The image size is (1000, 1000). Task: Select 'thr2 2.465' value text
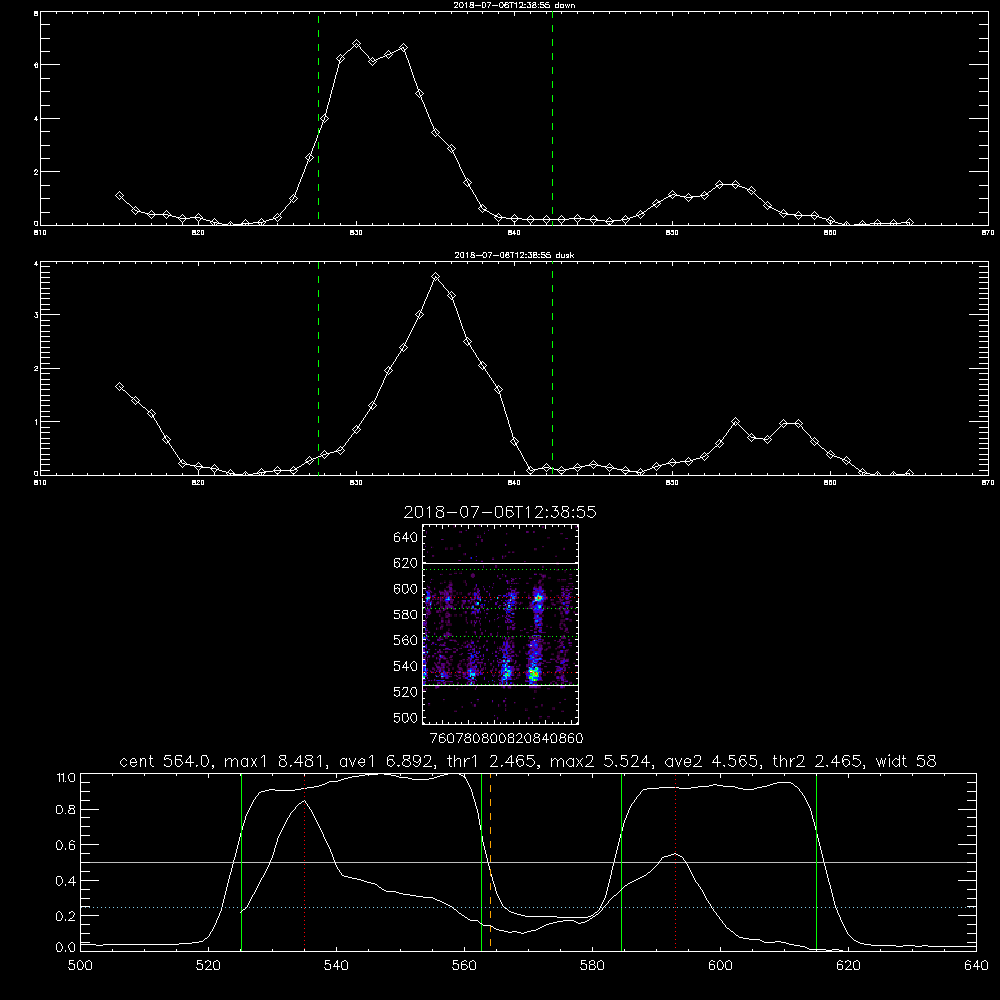click(818, 761)
